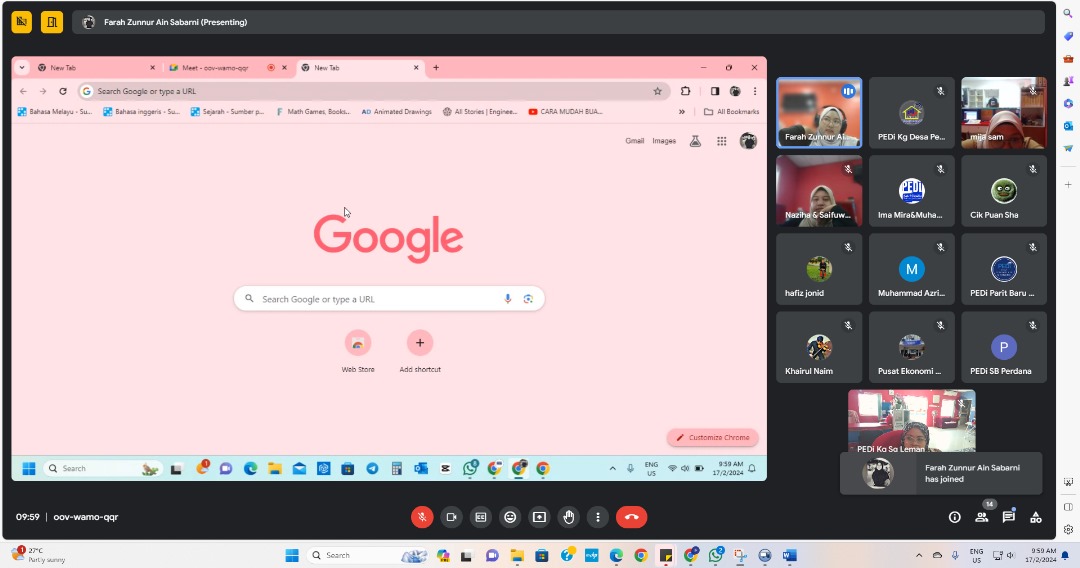Open the activities shapes icon
1080x568 pixels.
pos(1036,517)
